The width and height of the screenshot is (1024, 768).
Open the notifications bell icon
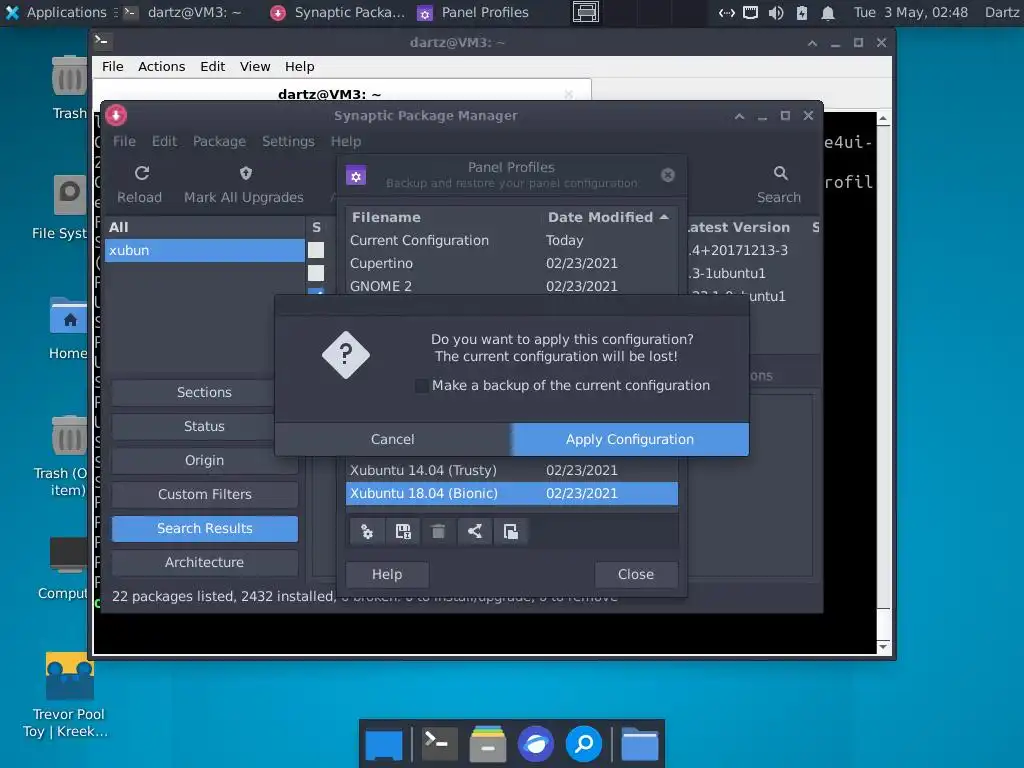827,12
